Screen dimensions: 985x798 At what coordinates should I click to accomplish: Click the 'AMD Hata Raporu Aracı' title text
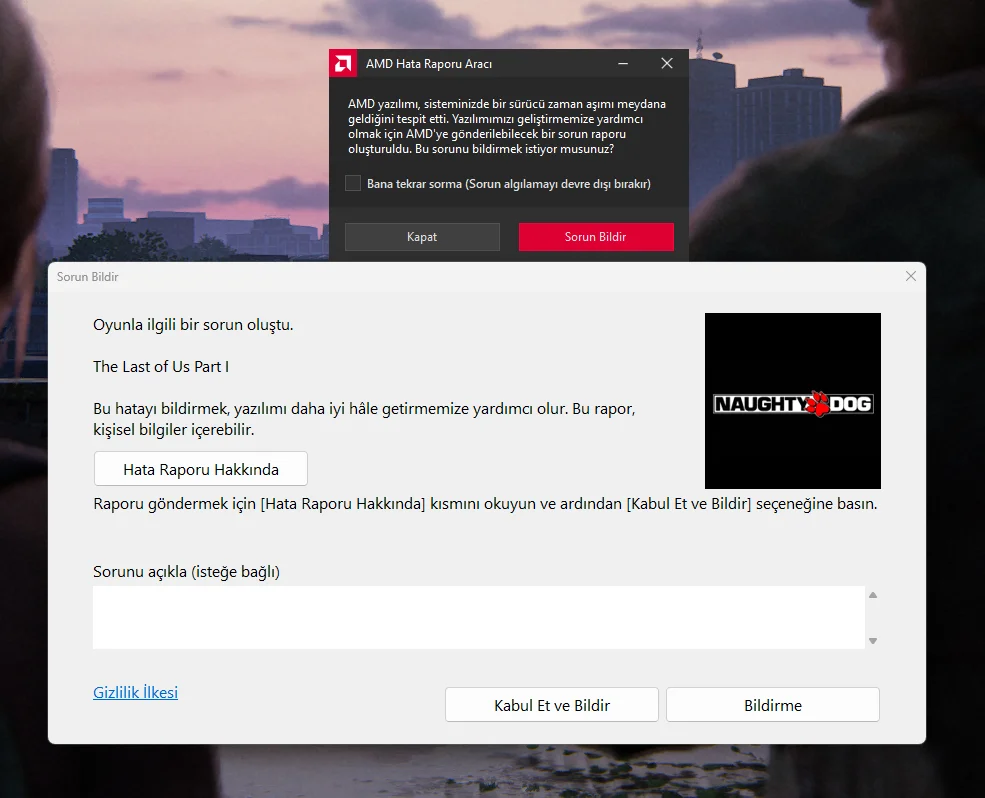pos(429,64)
